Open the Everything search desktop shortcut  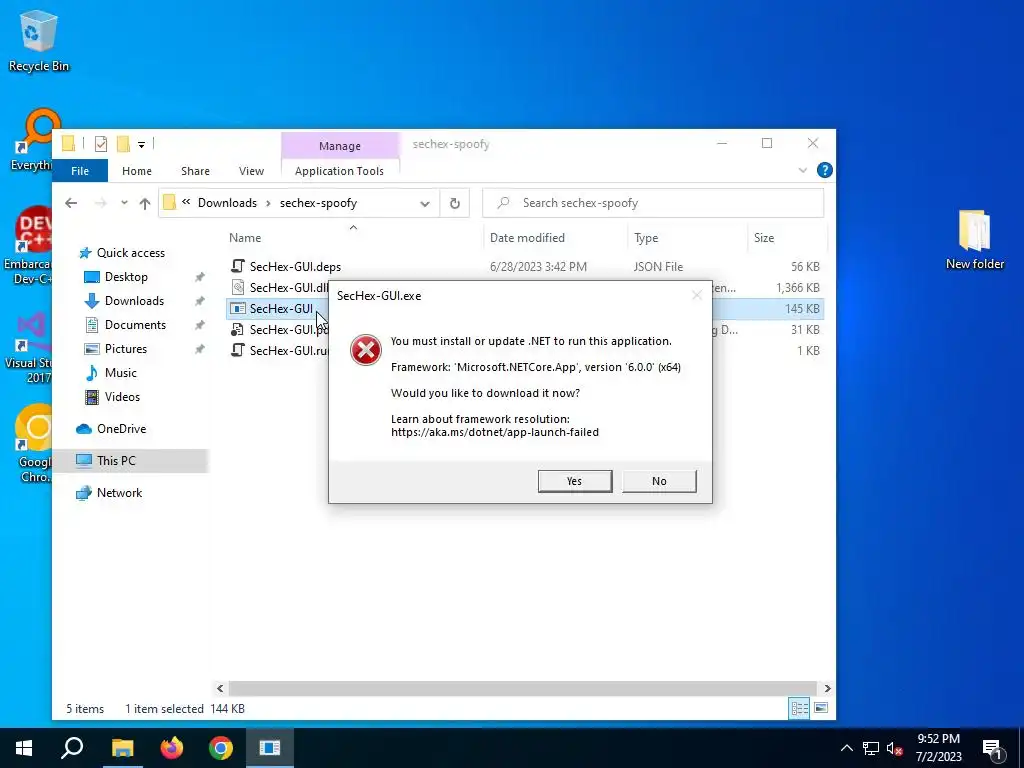point(33,140)
